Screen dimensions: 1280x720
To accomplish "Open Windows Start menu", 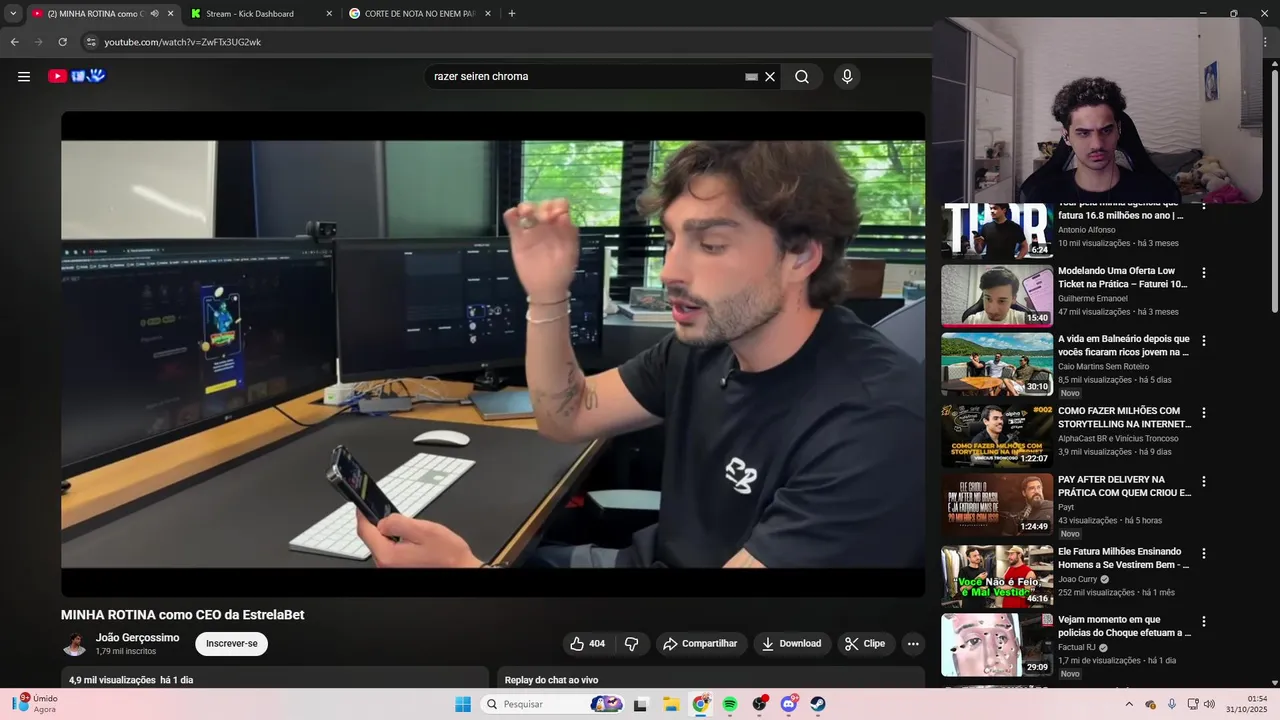I will 463,704.
